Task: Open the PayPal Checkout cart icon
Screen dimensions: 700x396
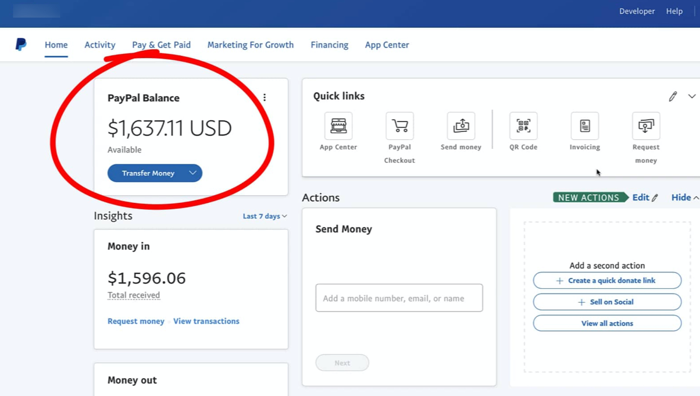Action: click(400, 126)
